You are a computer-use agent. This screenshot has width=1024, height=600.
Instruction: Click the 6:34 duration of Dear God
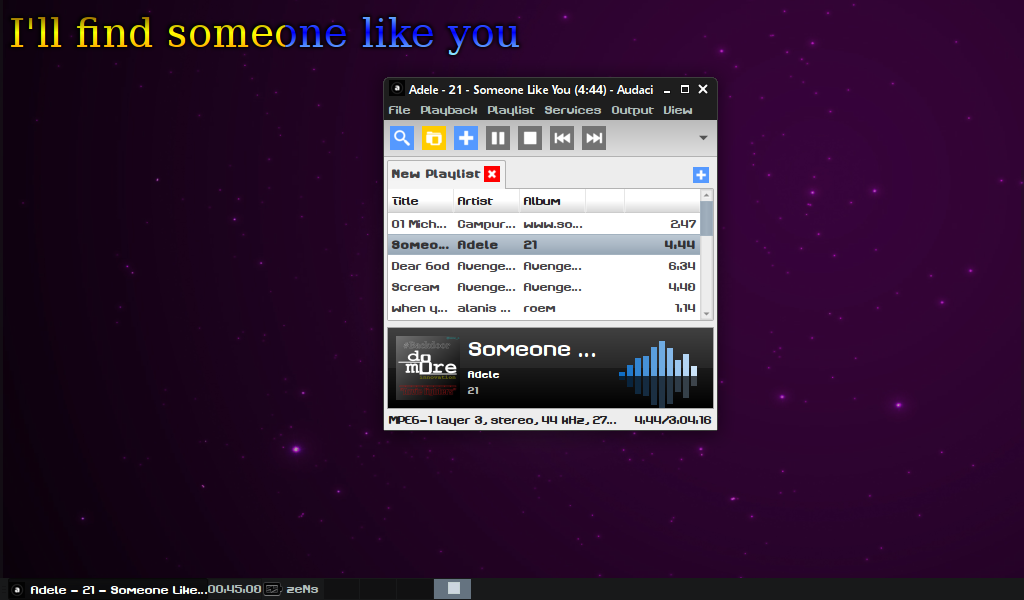[681, 266]
